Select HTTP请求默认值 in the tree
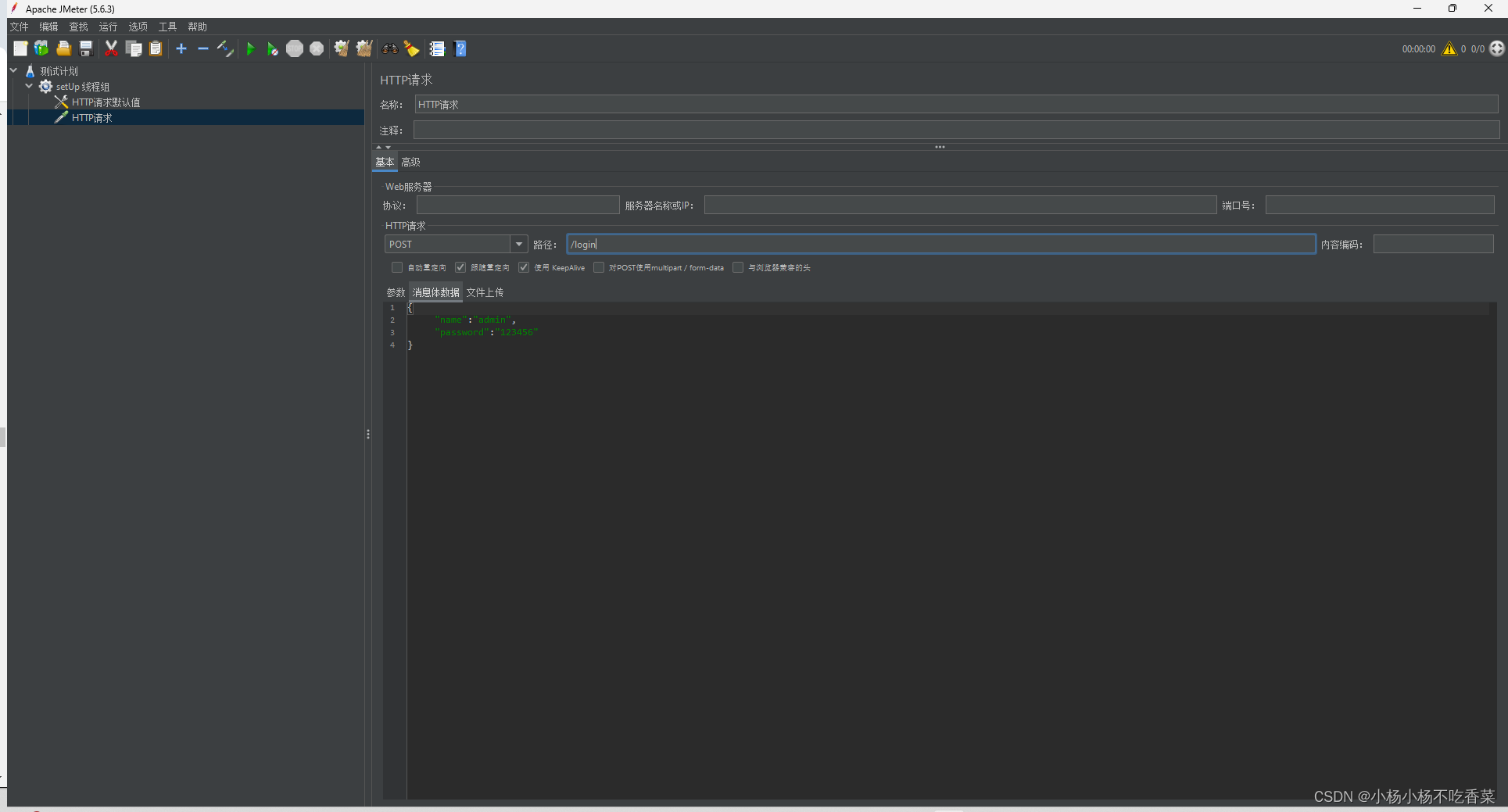Viewport: 1508px width, 812px height. coord(106,102)
